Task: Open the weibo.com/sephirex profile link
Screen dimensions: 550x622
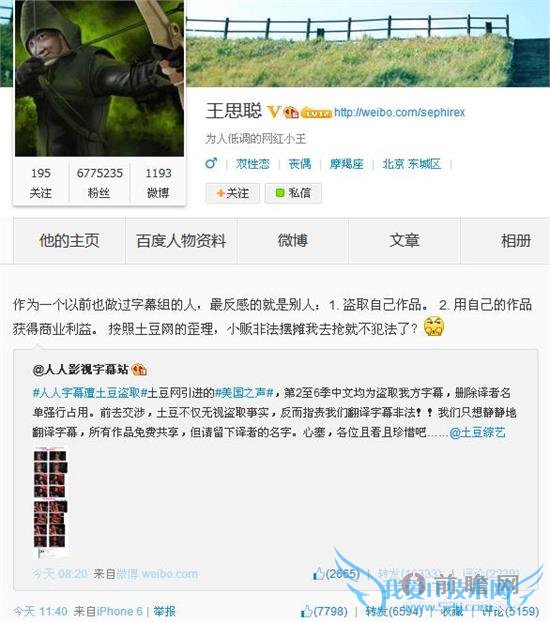Action: point(399,113)
